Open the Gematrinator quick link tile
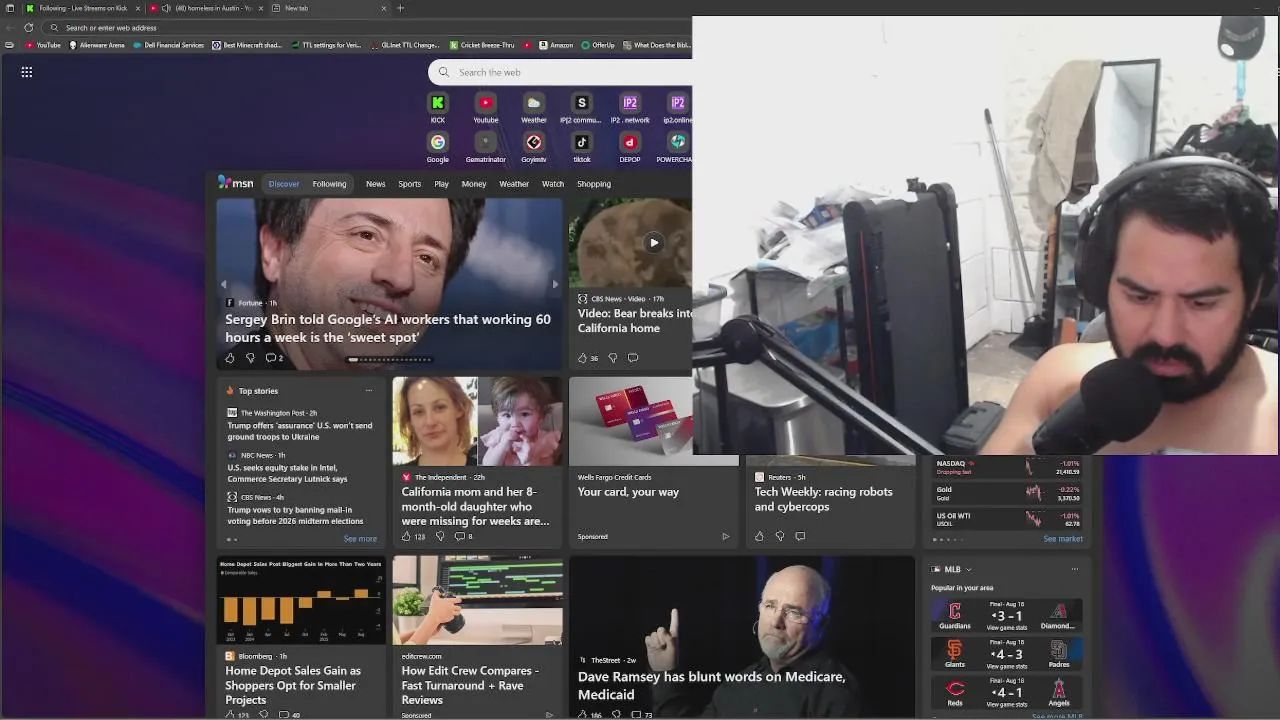 pyautogui.click(x=485, y=148)
